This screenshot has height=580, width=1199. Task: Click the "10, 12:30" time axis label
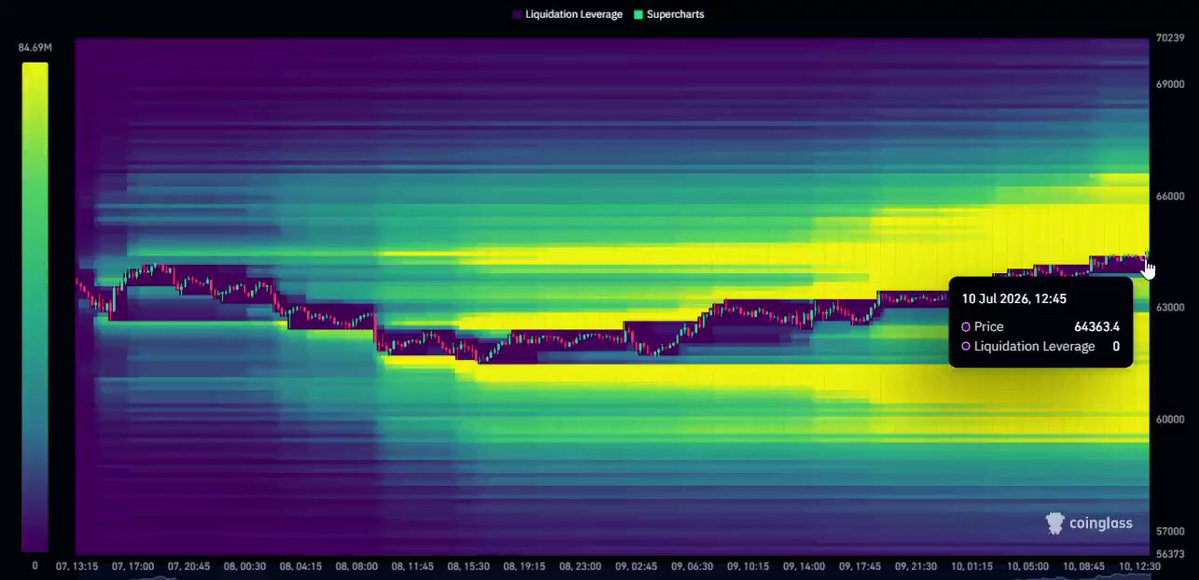click(1139, 567)
